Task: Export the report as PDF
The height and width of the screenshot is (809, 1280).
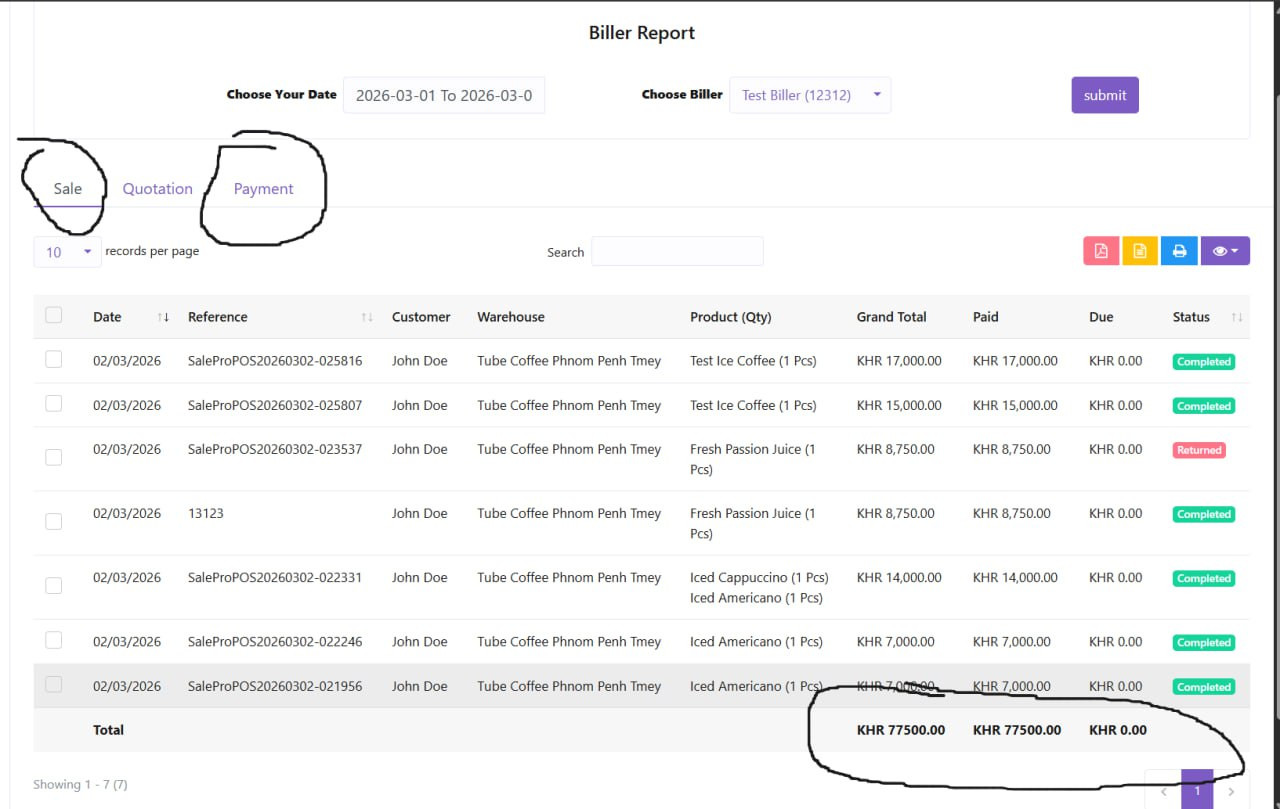Action: [1101, 251]
